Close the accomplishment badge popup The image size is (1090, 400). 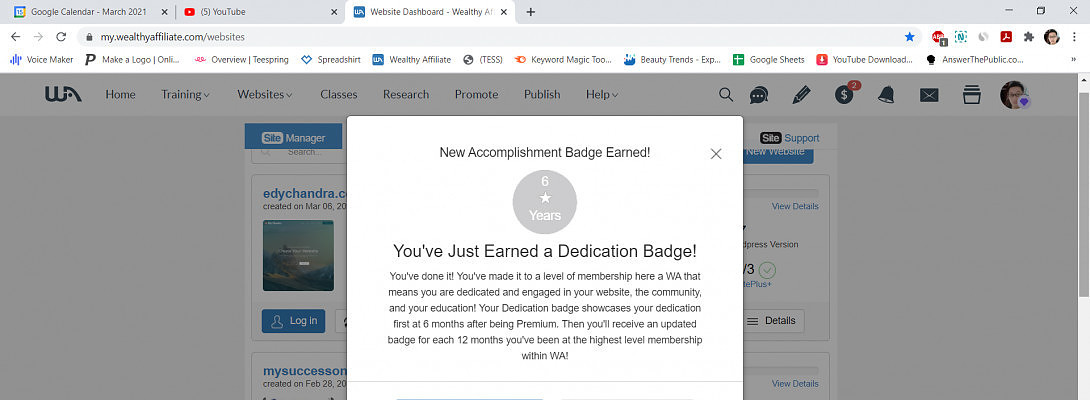point(715,154)
